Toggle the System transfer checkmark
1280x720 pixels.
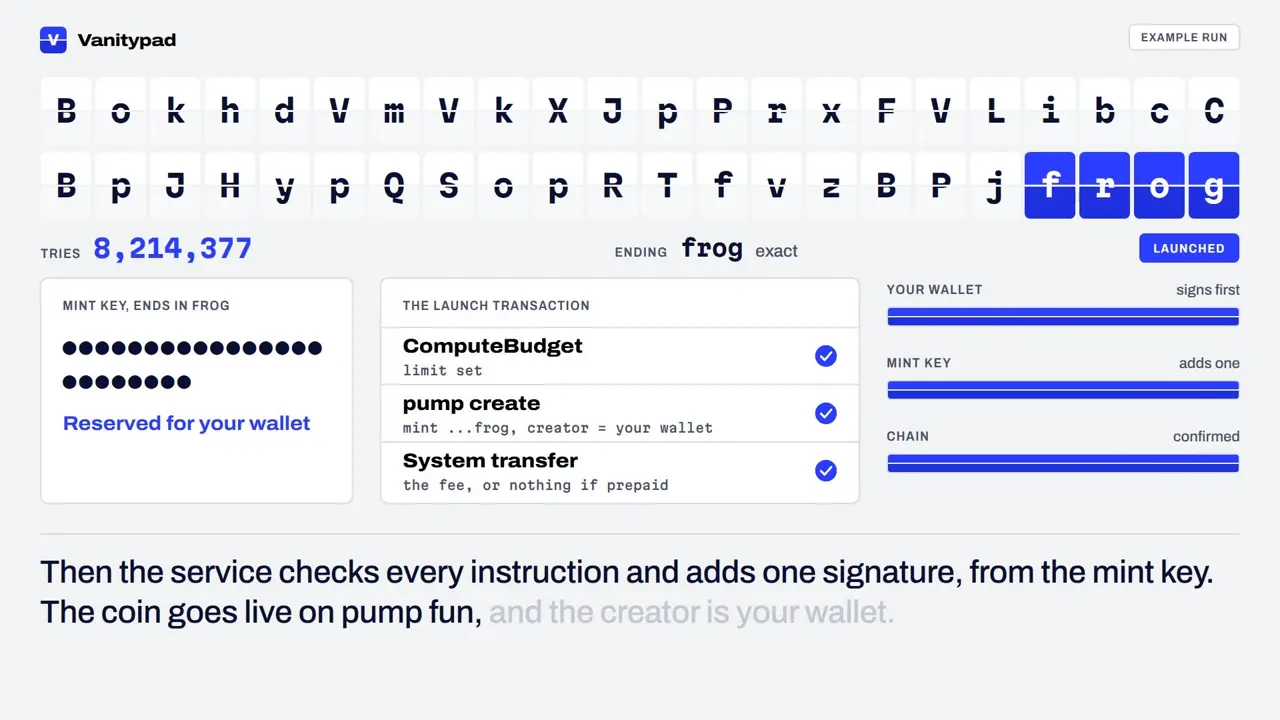(826, 470)
